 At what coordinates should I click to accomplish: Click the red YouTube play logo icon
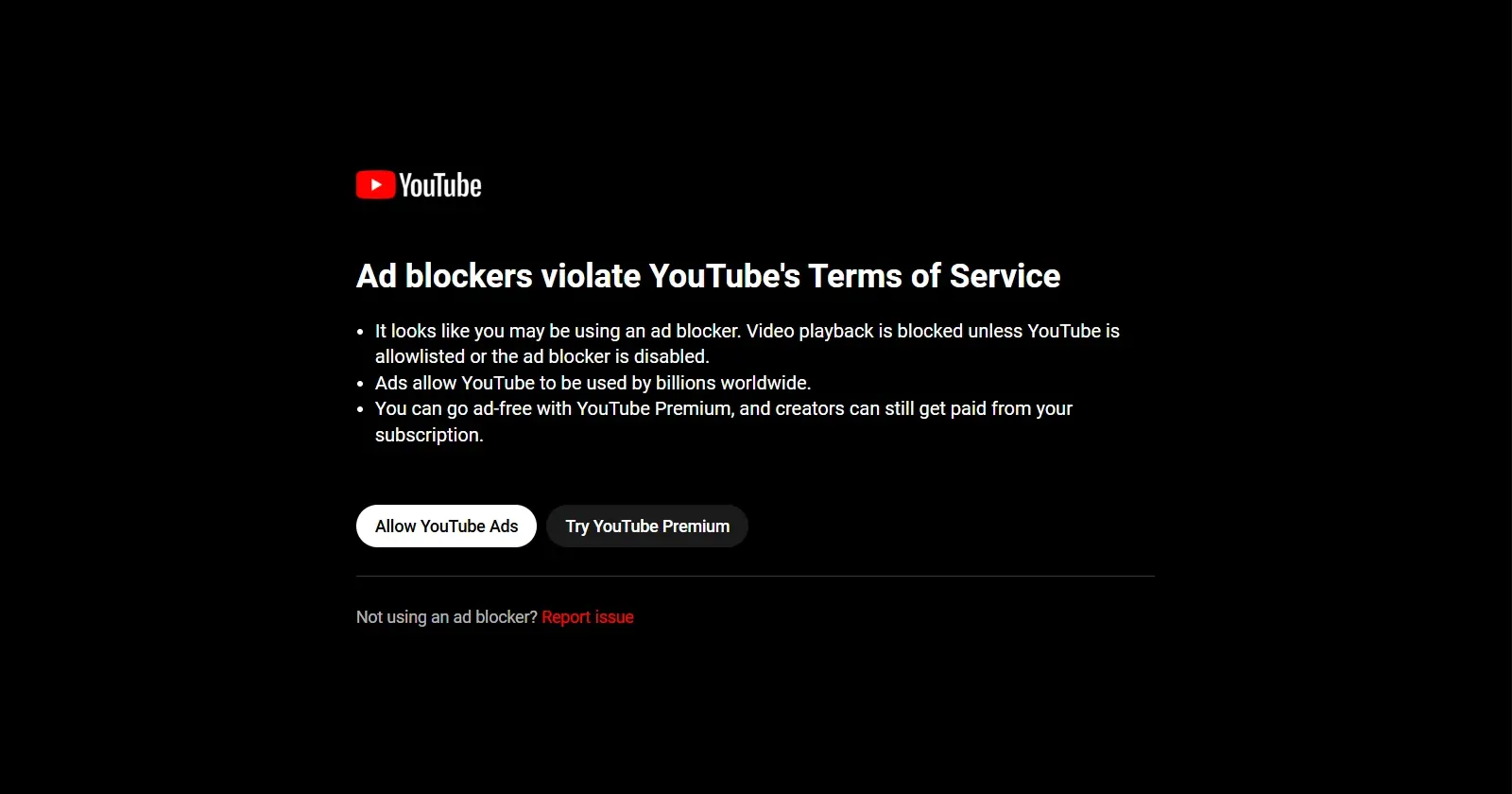pyautogui.click(x=375, y=184)
